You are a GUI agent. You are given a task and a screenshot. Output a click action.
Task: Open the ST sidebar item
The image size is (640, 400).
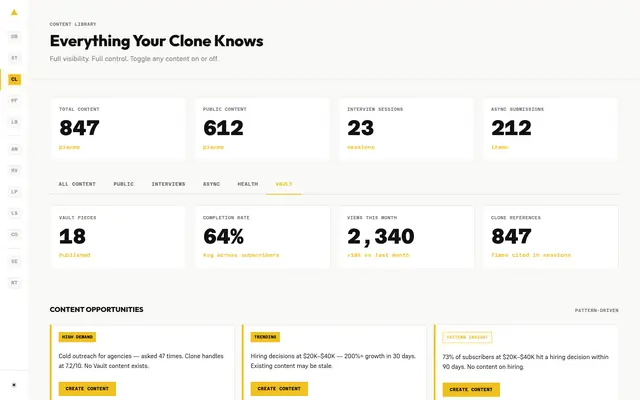(x=14, y=58)
